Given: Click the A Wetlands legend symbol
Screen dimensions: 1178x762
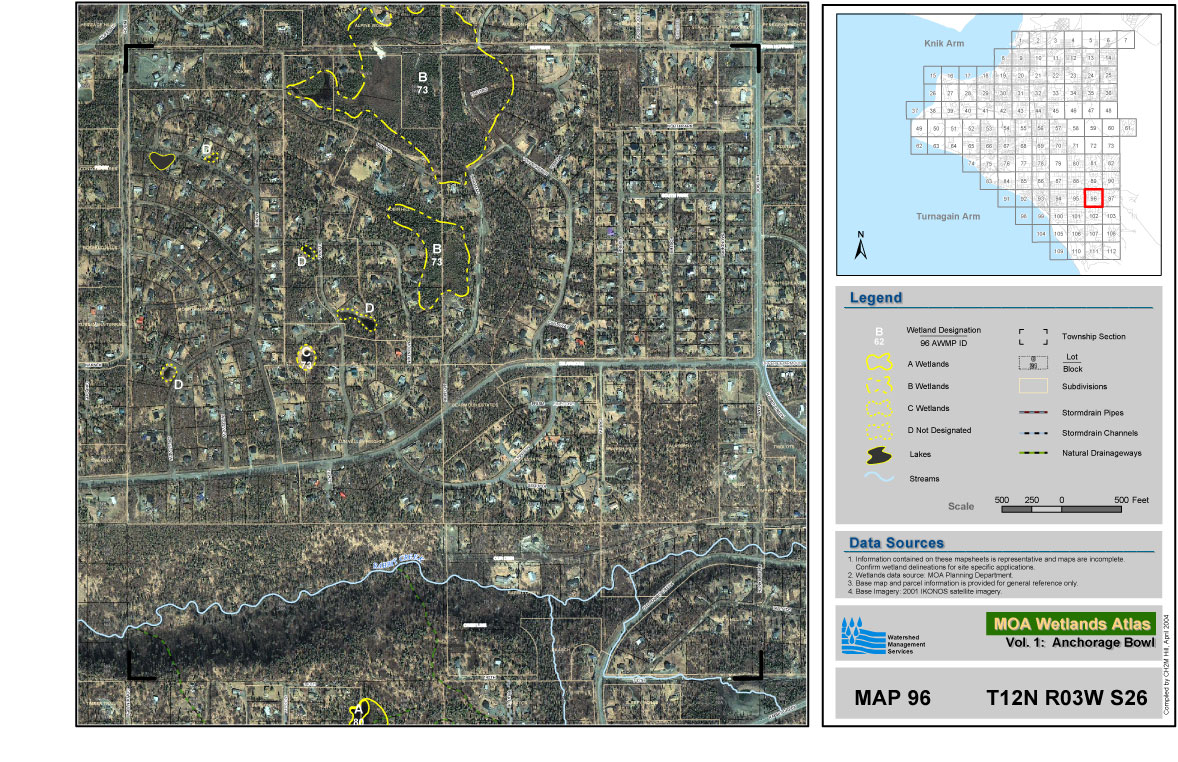Looking at the screenshot, I should [x=879, y=365].
